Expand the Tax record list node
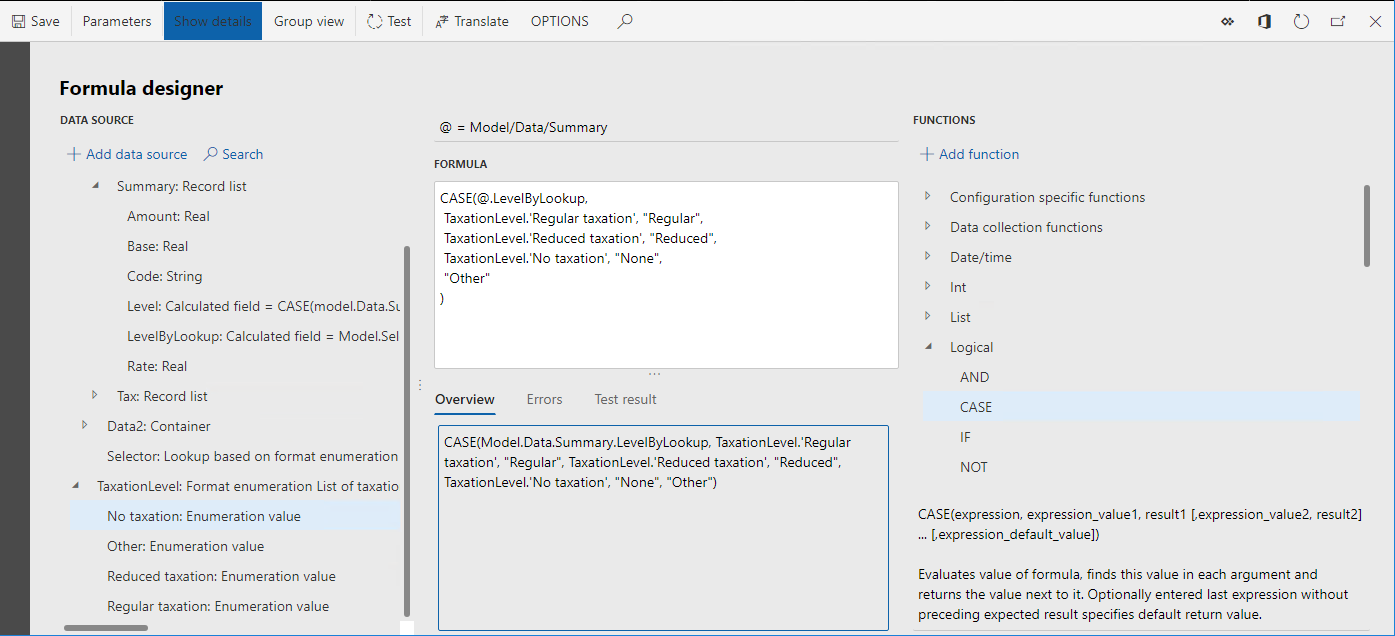 [96, 396]
